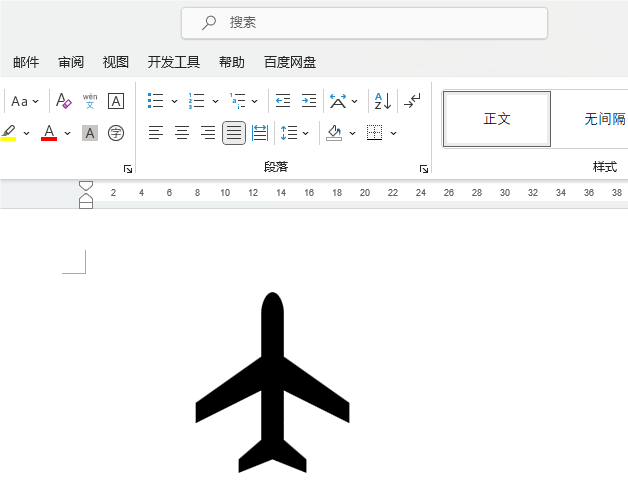Viewport: 628px width, 502px height.
Task: Switch to the 视图 tab
Action: coord(115,62)
